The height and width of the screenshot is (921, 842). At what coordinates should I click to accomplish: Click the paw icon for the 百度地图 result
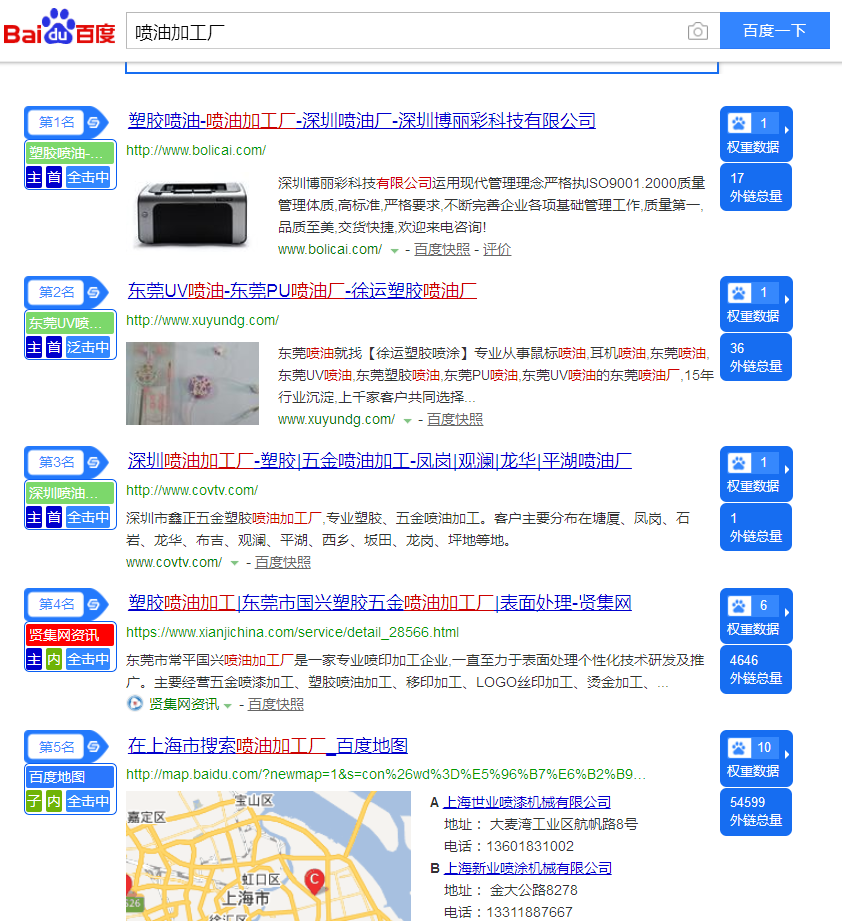[x=739, y=748]
